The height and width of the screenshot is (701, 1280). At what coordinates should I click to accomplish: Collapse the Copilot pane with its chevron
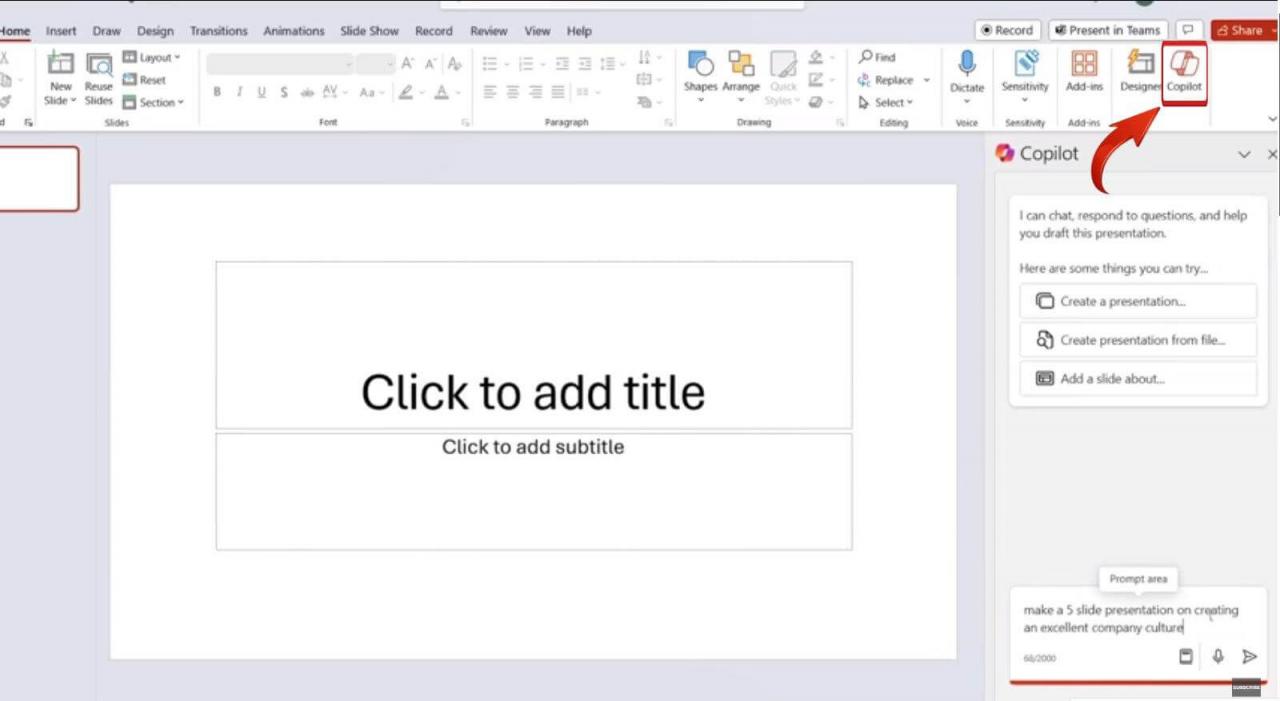click(x=1244, y=154)
